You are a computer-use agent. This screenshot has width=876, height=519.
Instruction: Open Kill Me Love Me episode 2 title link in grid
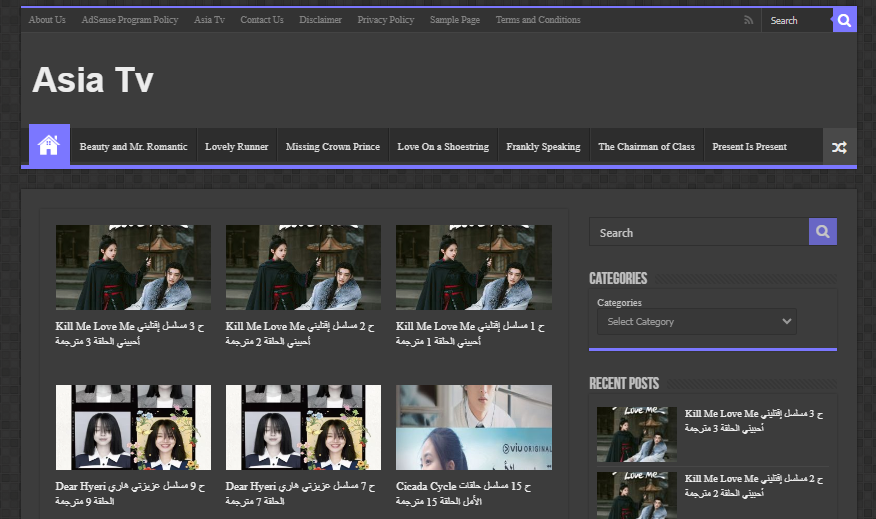tap(300, 334)
